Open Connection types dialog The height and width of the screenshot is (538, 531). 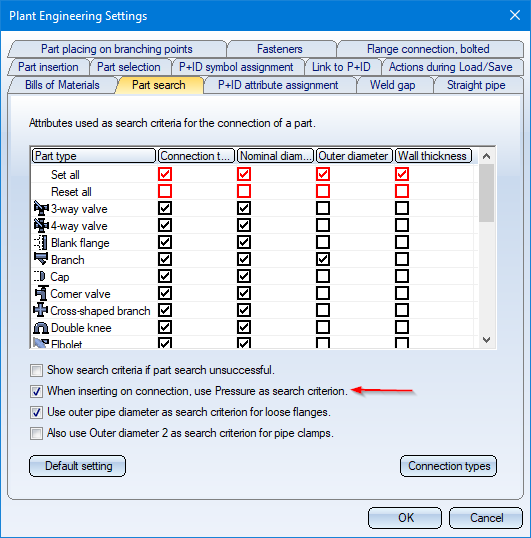448,466
